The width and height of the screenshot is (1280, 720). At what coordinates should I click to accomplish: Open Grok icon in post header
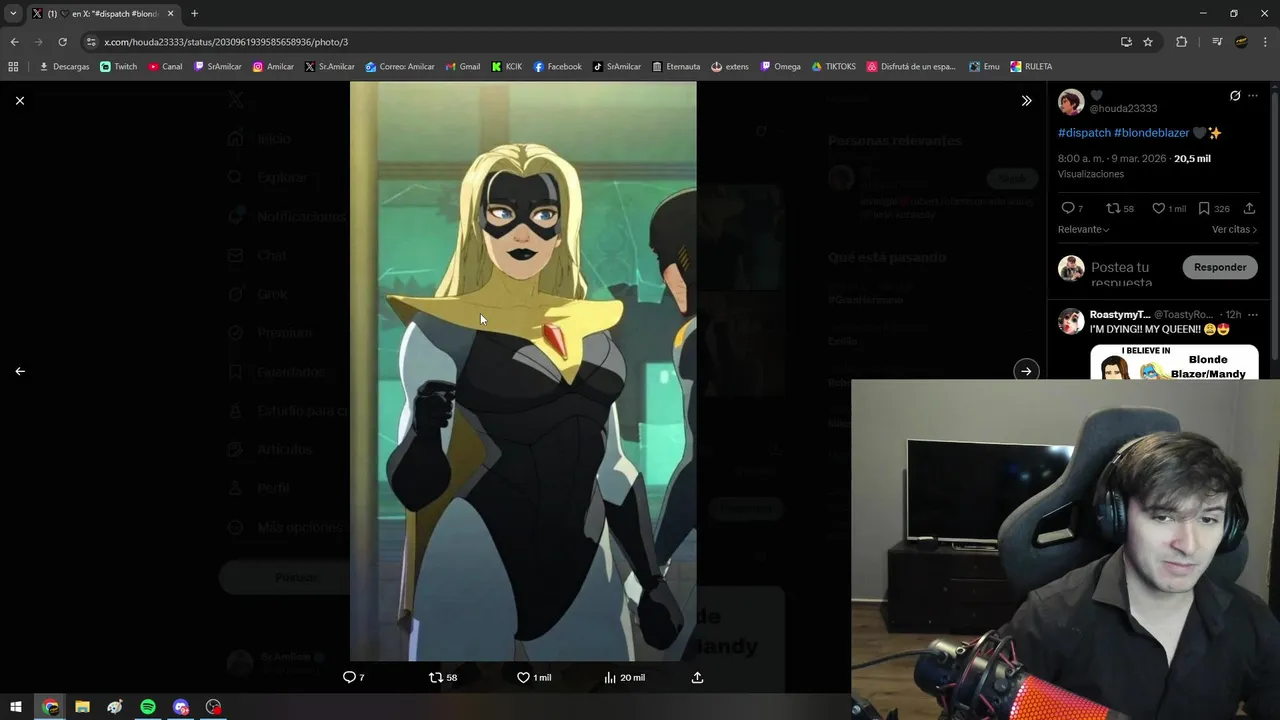[1235, 96]
